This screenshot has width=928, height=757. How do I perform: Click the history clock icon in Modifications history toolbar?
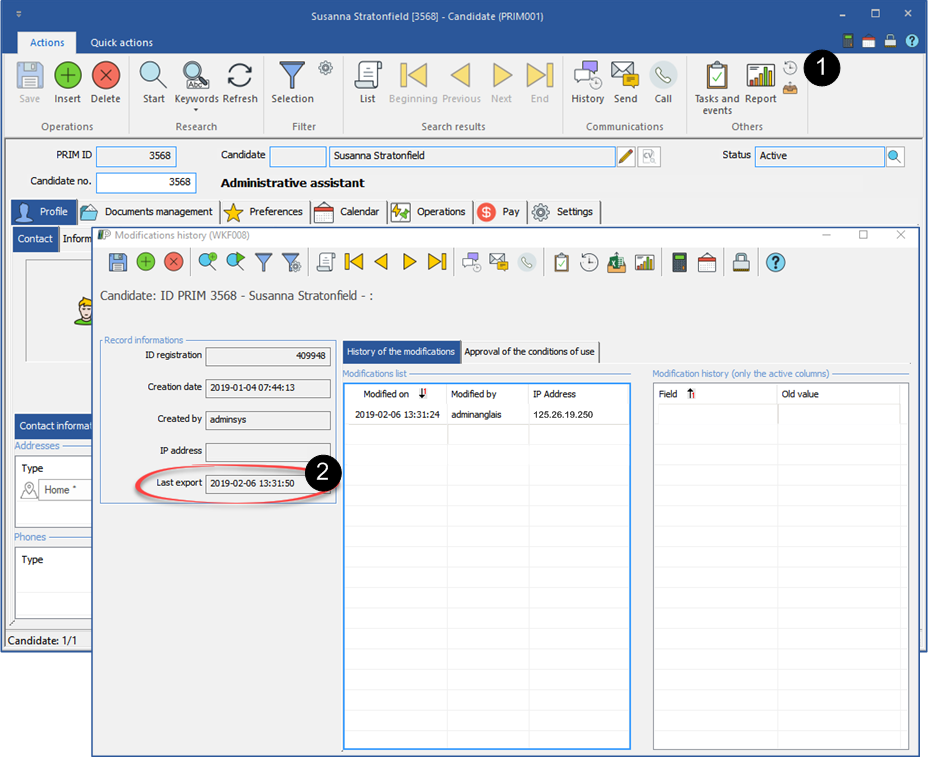point(589,262)
